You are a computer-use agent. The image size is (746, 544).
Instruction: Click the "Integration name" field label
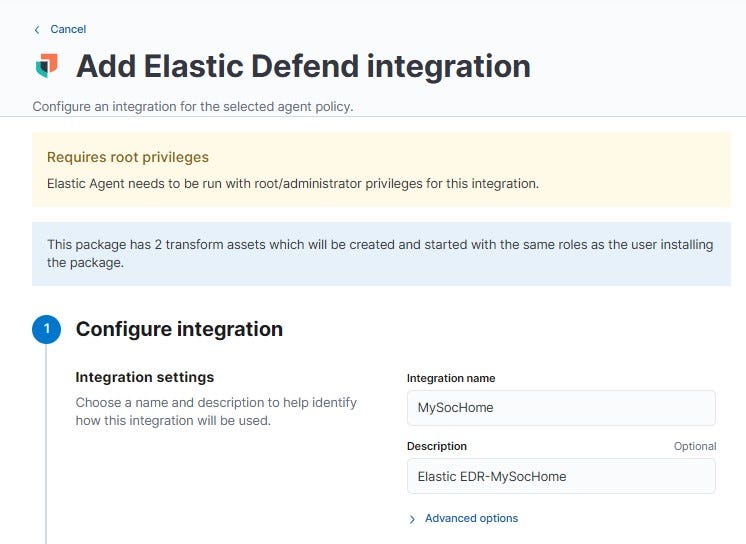click(451, 378)
